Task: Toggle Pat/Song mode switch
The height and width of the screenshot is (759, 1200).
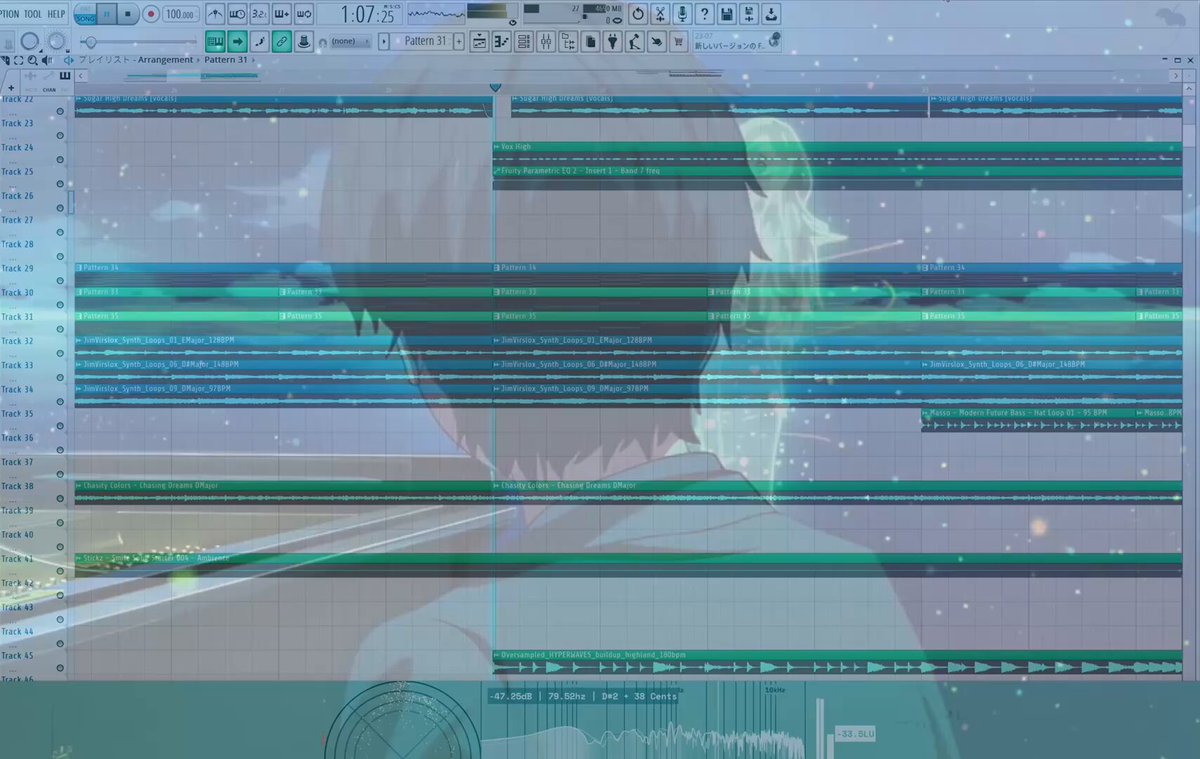Action: [x=83, y=14]
